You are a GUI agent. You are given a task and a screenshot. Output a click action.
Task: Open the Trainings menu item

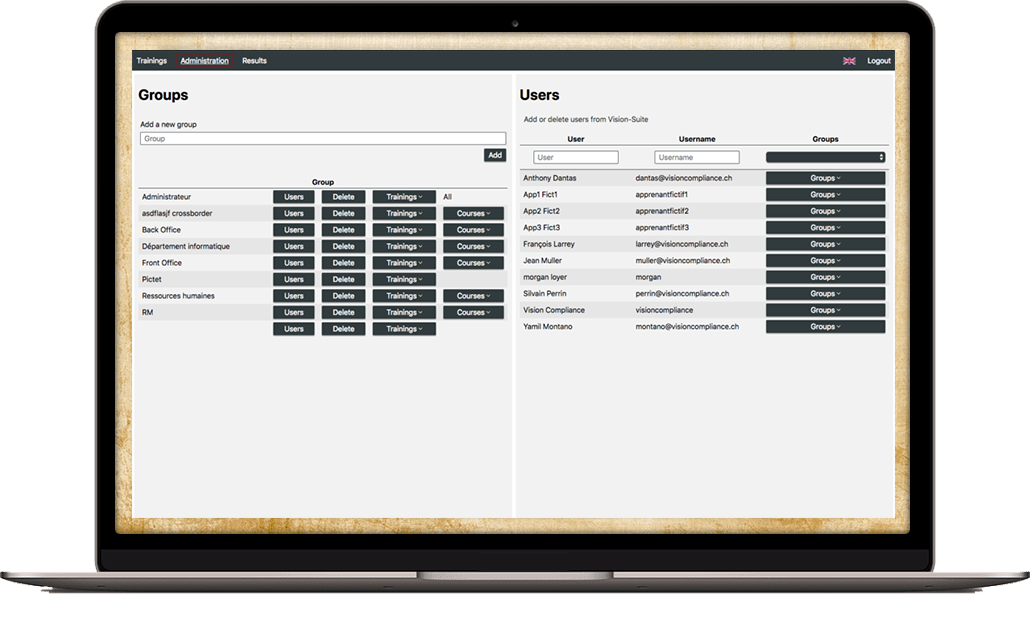(152, 60)
